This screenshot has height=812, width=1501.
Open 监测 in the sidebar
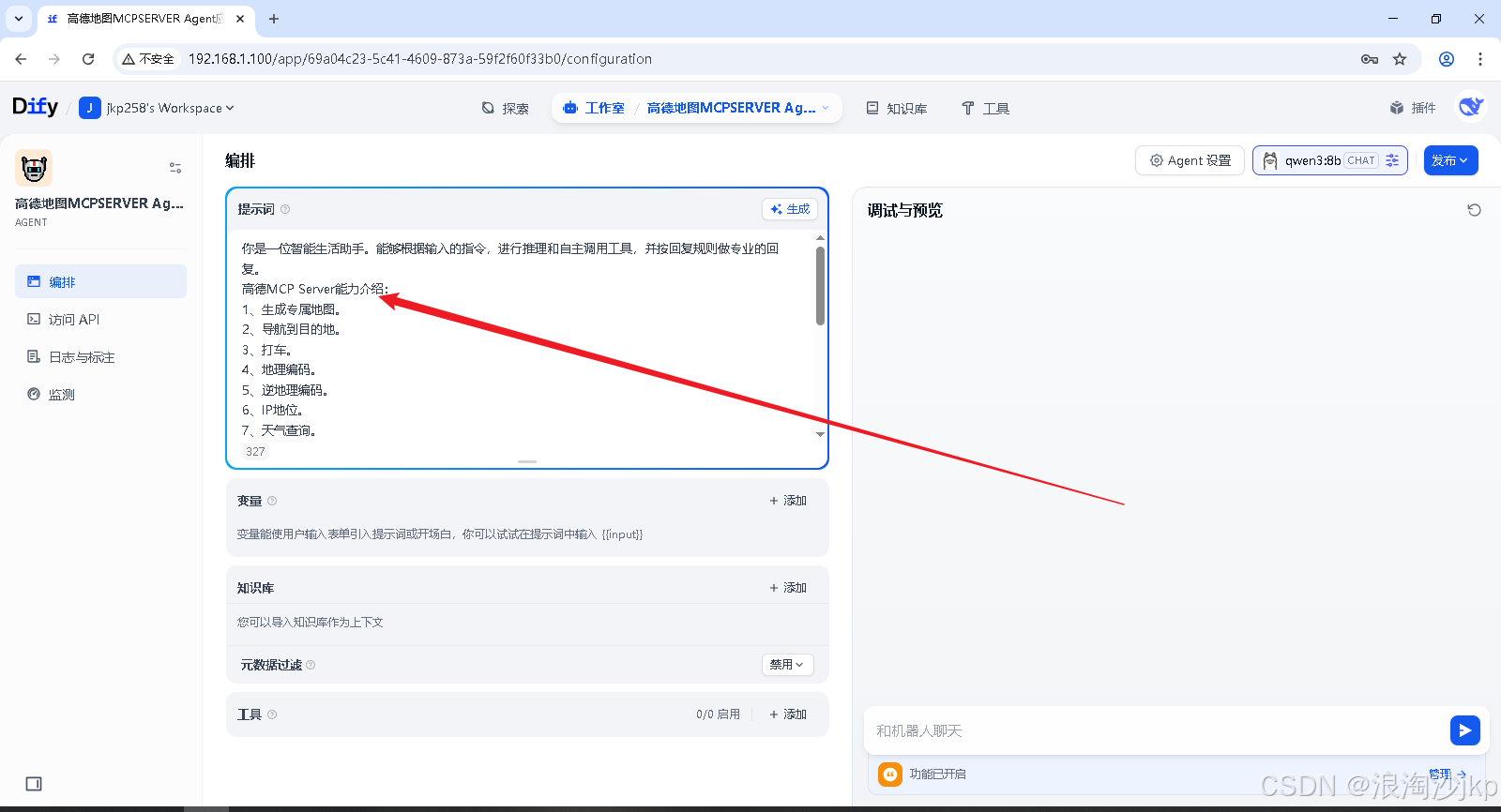[100, 394]
